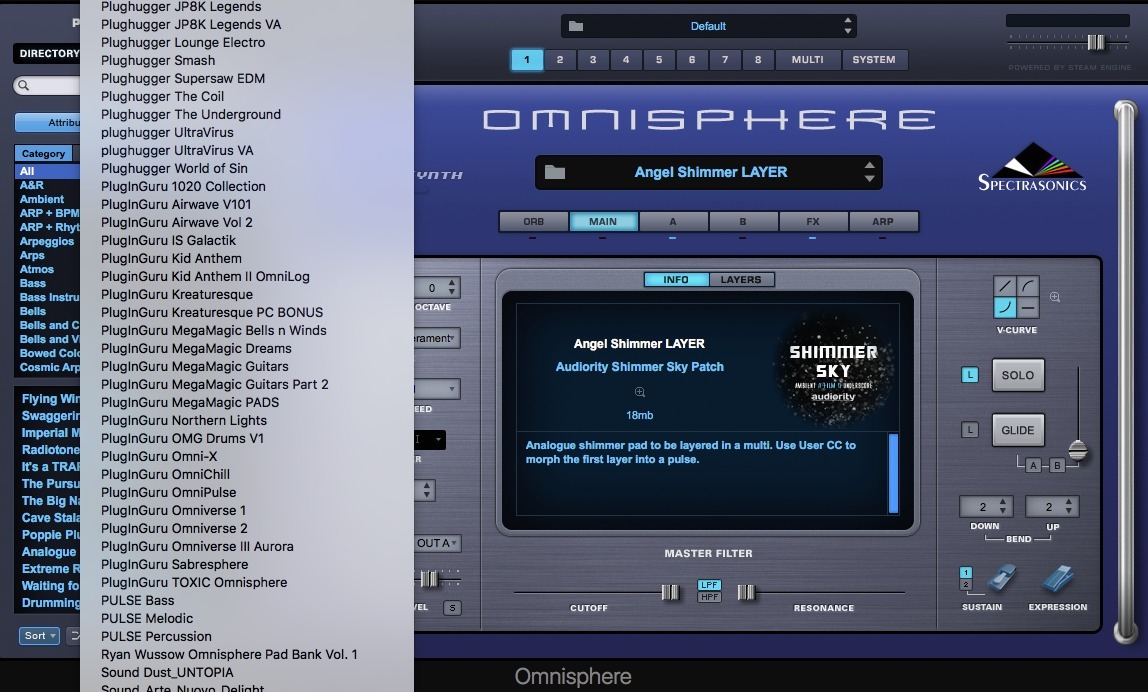Click the Spectrasonics logo
1148x692 pixels.
coord(1032,168)
